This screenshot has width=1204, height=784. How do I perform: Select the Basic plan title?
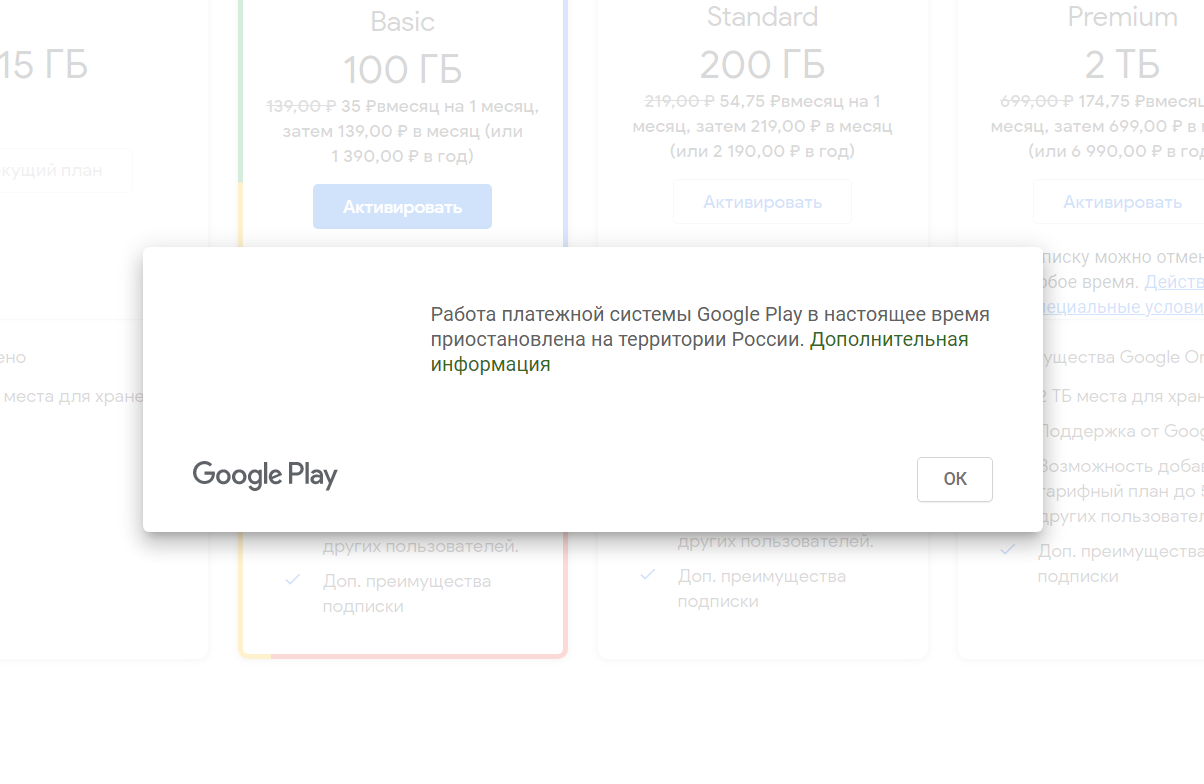(403, 20)
